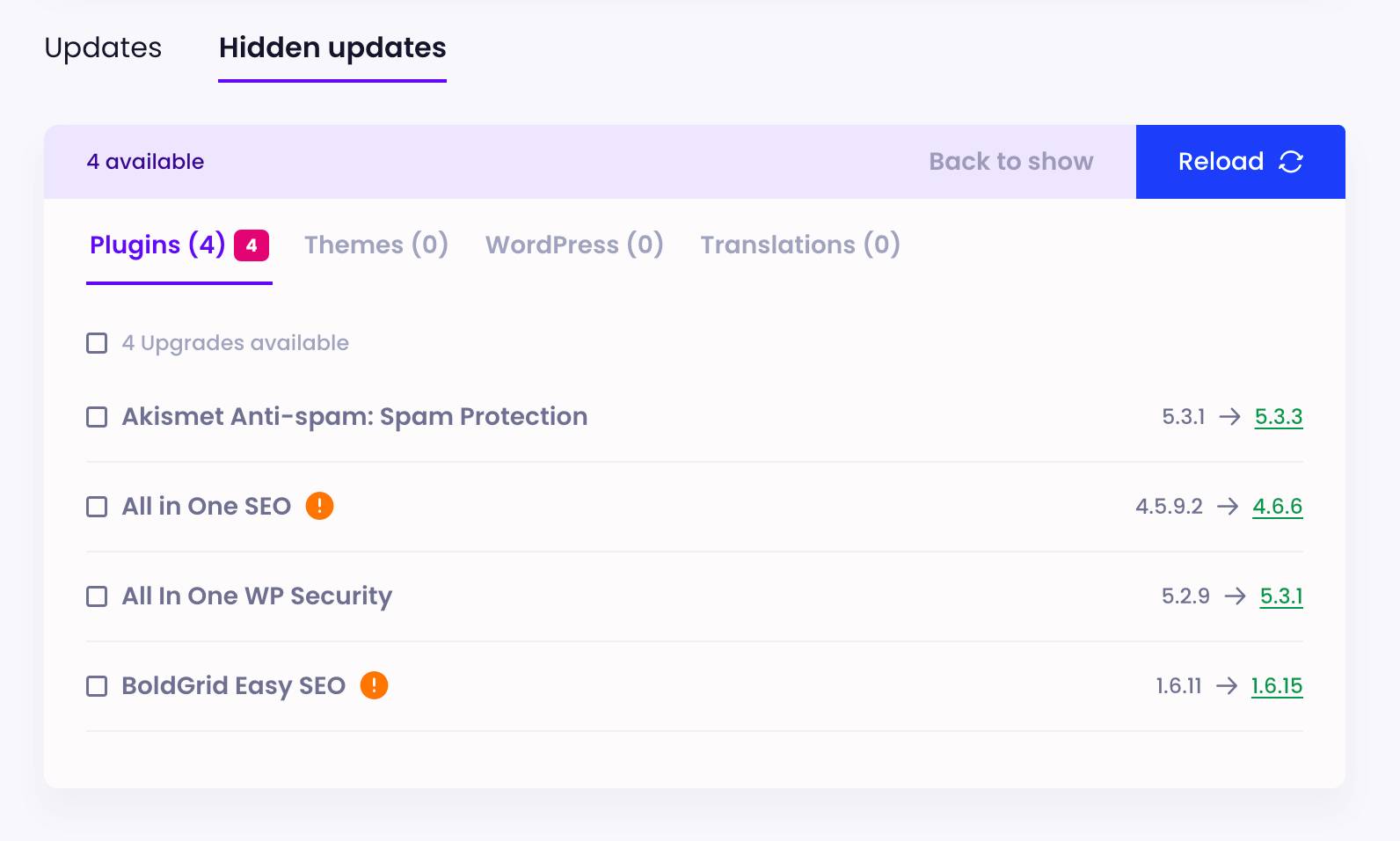Click the pink badge showing 4 on Plugins tab
1400x841 pixels.
click(x=250, y=246)
